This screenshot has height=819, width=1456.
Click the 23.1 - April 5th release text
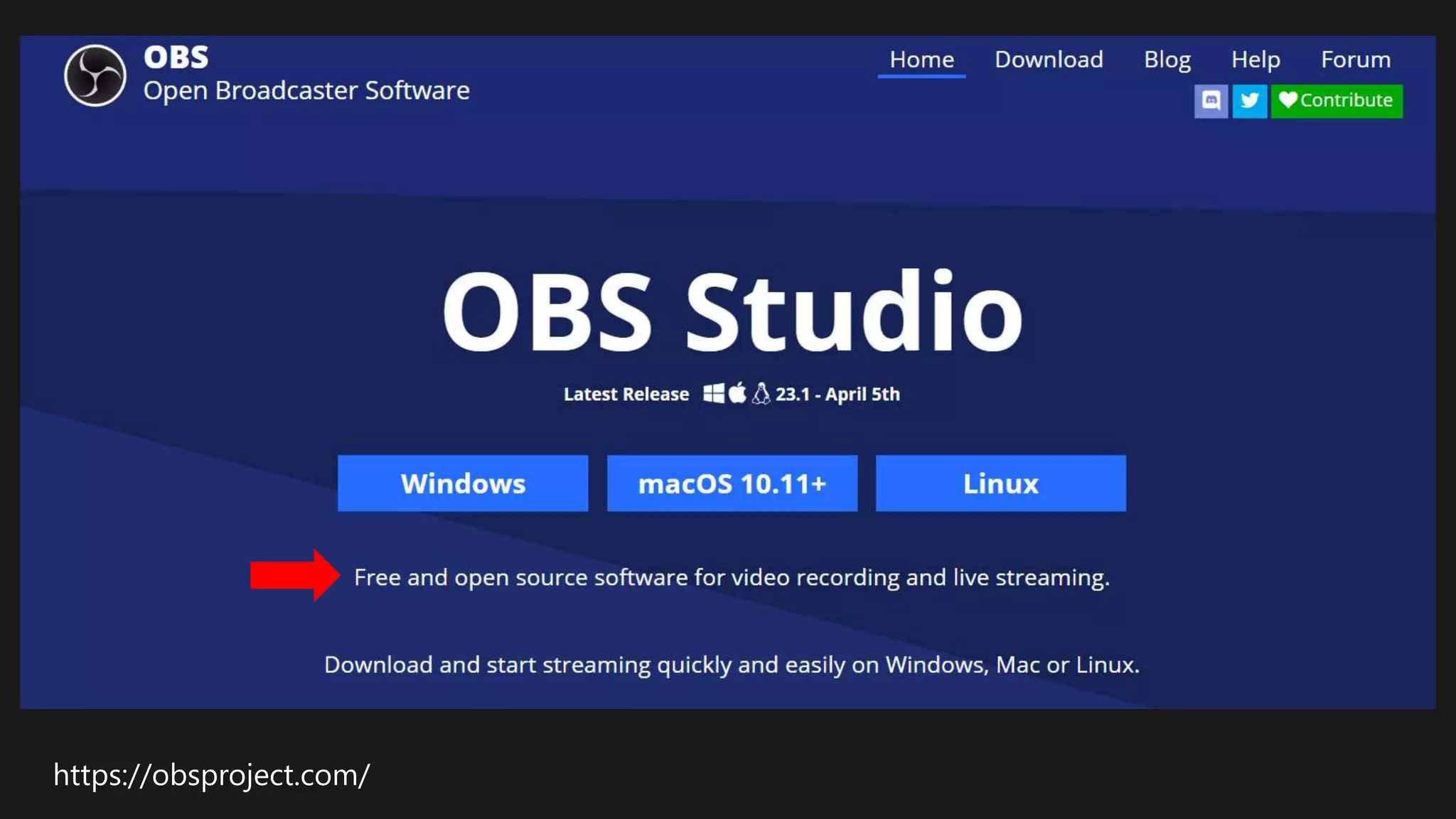point(837,395)
